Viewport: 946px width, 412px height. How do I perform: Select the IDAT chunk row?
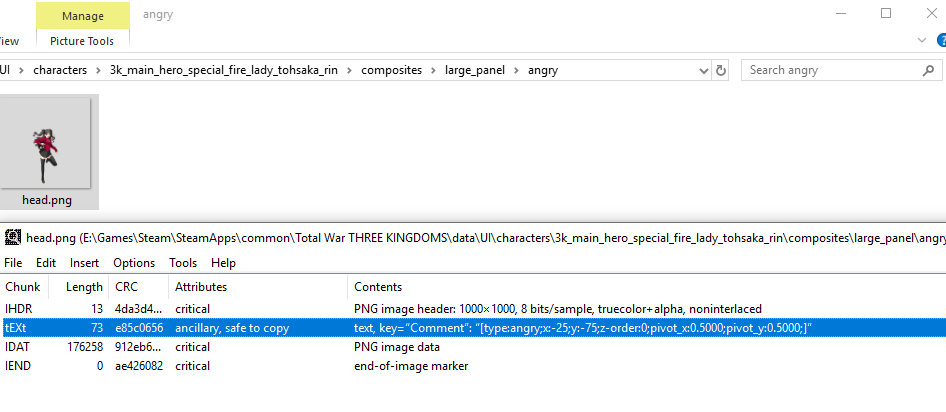tap(400, 347)
